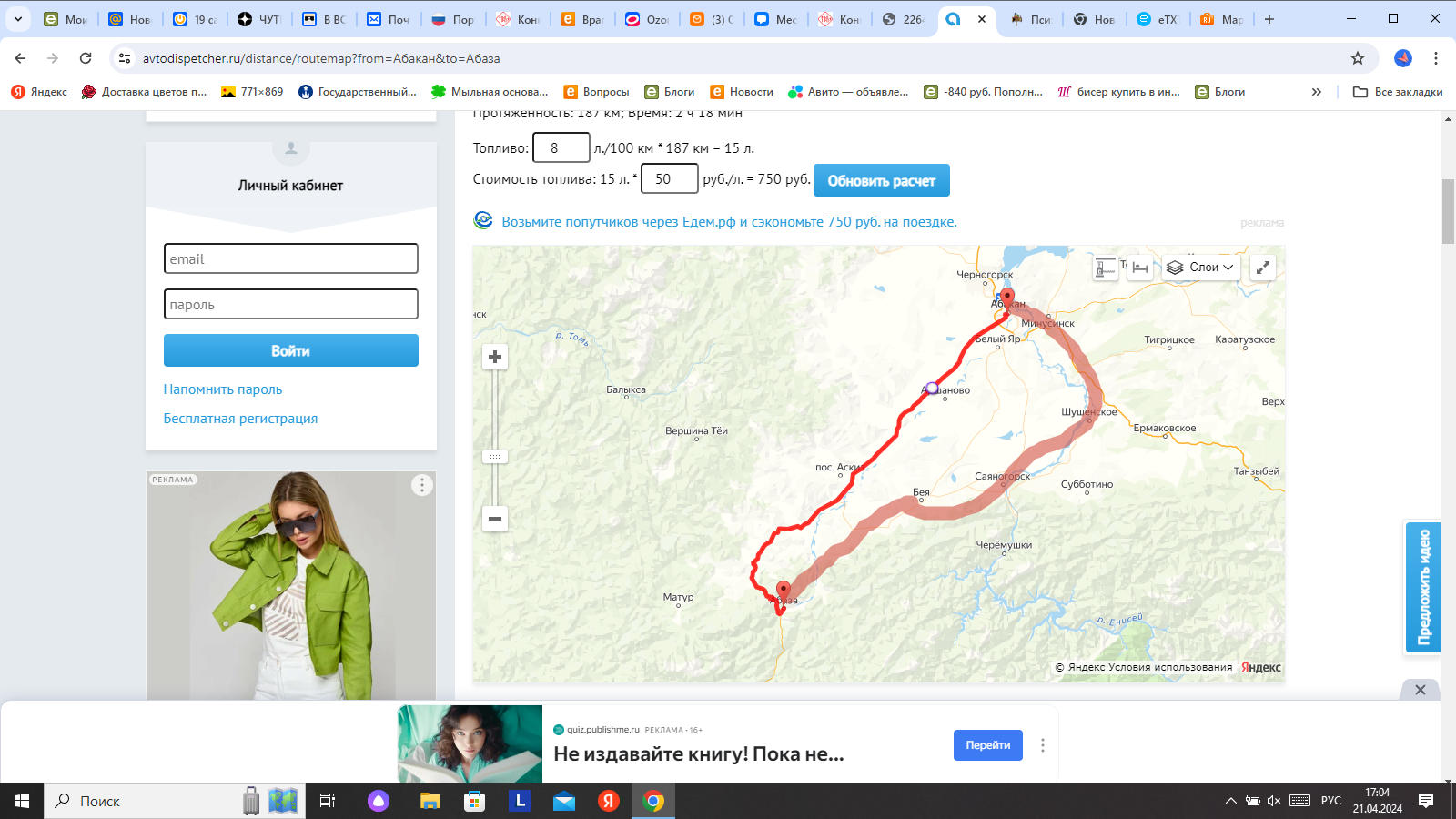
Task: Open File Explorer from taskbar
Action: pyautogui.click(x=430, y=801)
